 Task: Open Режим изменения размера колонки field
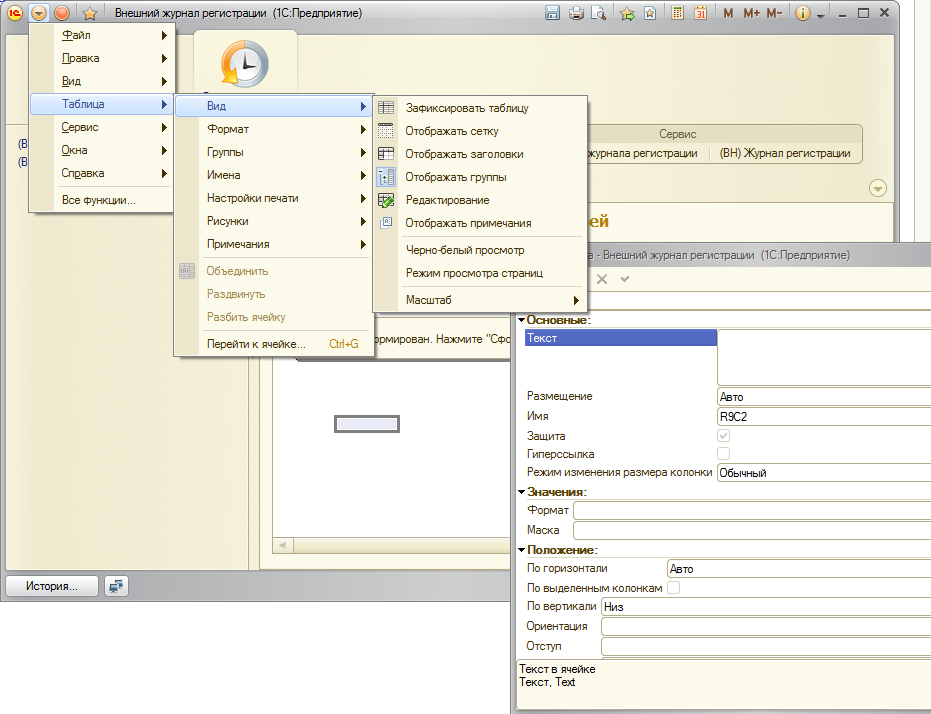click(824, 472)
